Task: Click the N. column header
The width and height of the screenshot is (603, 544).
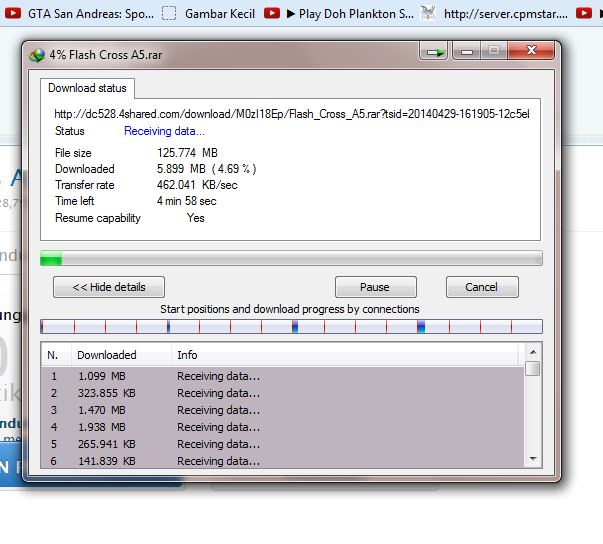Action: (56, 355)
